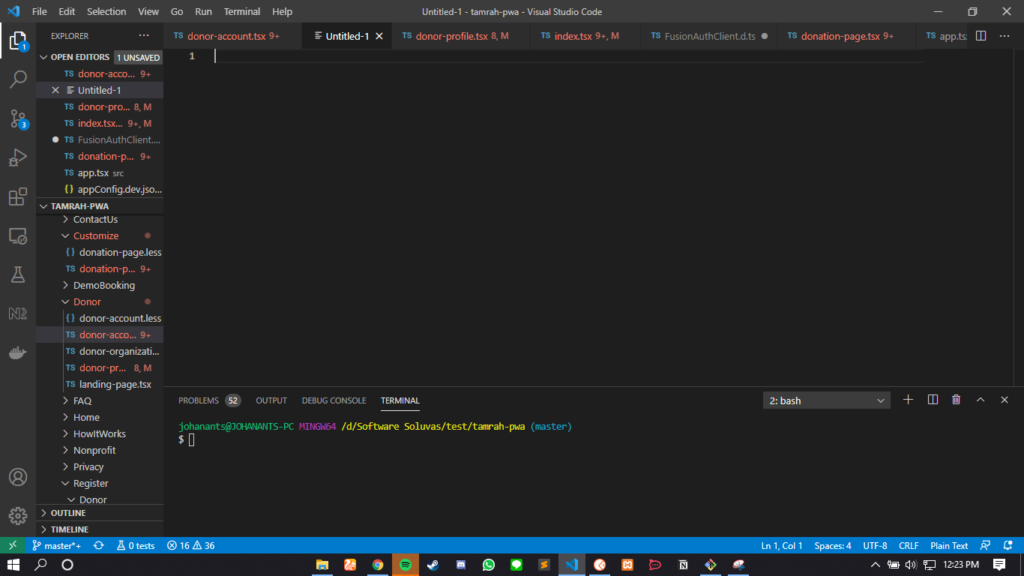Change Plain Text language mode
Viewport: 1024px width, 576px height.
949,545
